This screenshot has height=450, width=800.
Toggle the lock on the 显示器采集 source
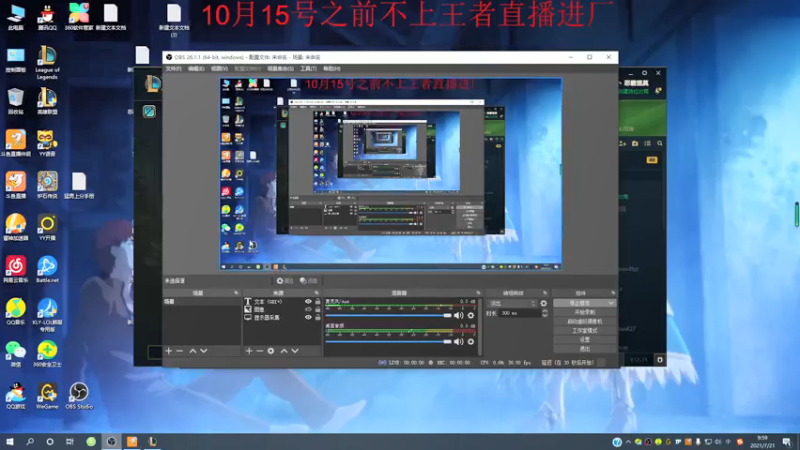tap(318, 317)
